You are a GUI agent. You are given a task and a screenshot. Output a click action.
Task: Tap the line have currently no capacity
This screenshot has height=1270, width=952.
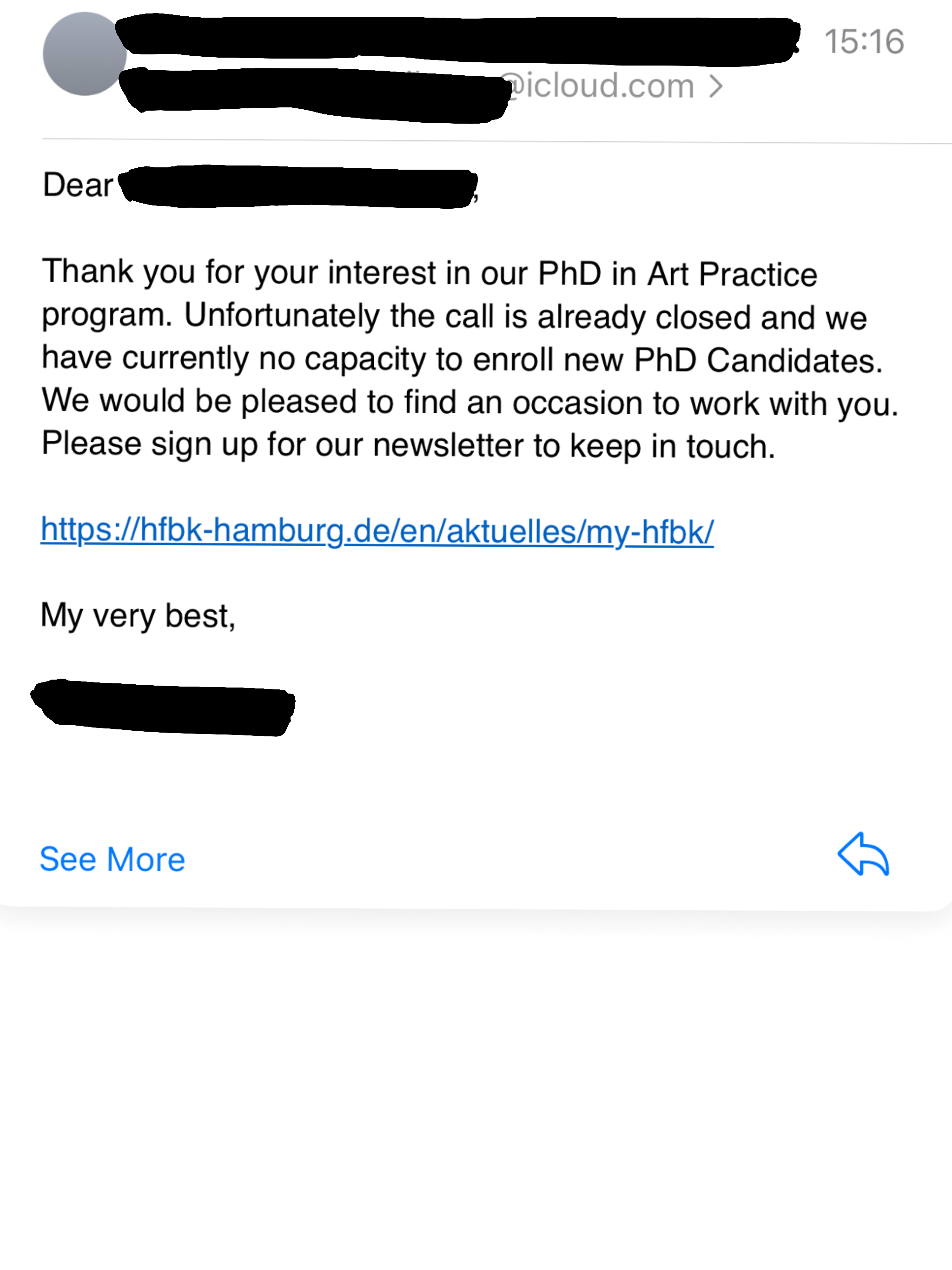(x=462, y=359)
